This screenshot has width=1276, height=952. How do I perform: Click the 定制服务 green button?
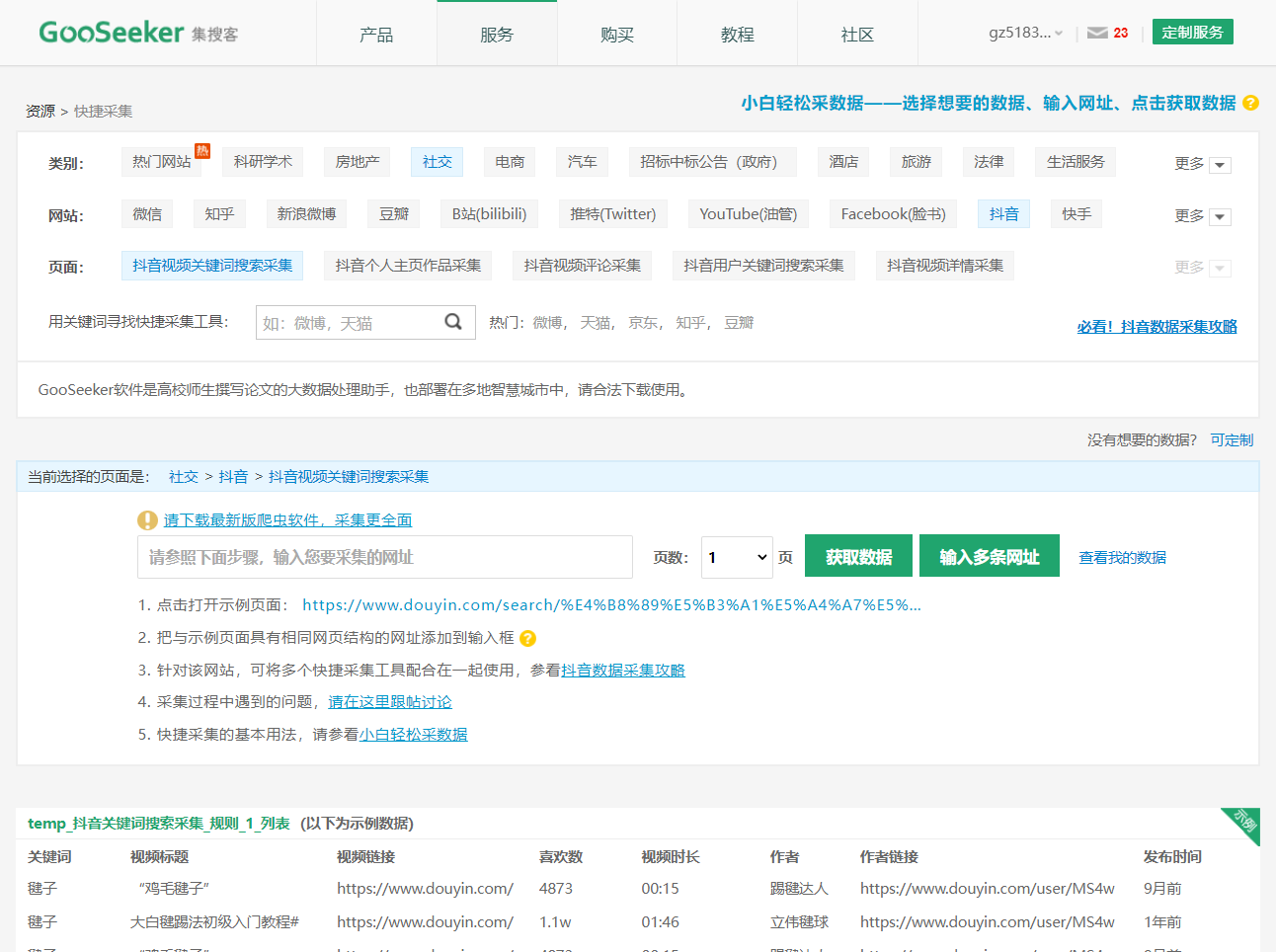[x=1192, y=33]
